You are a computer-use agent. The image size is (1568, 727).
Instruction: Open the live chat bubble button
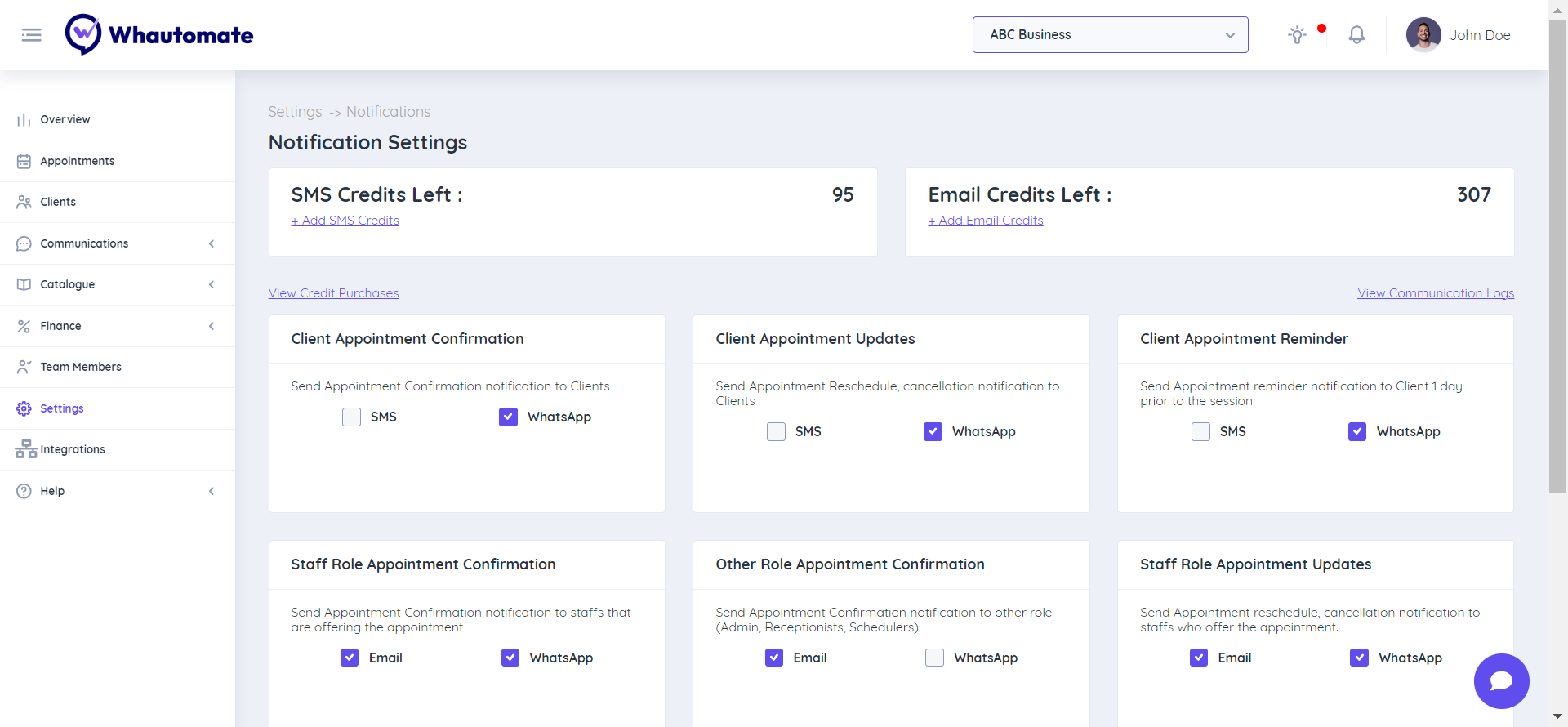click(1501, 681)
